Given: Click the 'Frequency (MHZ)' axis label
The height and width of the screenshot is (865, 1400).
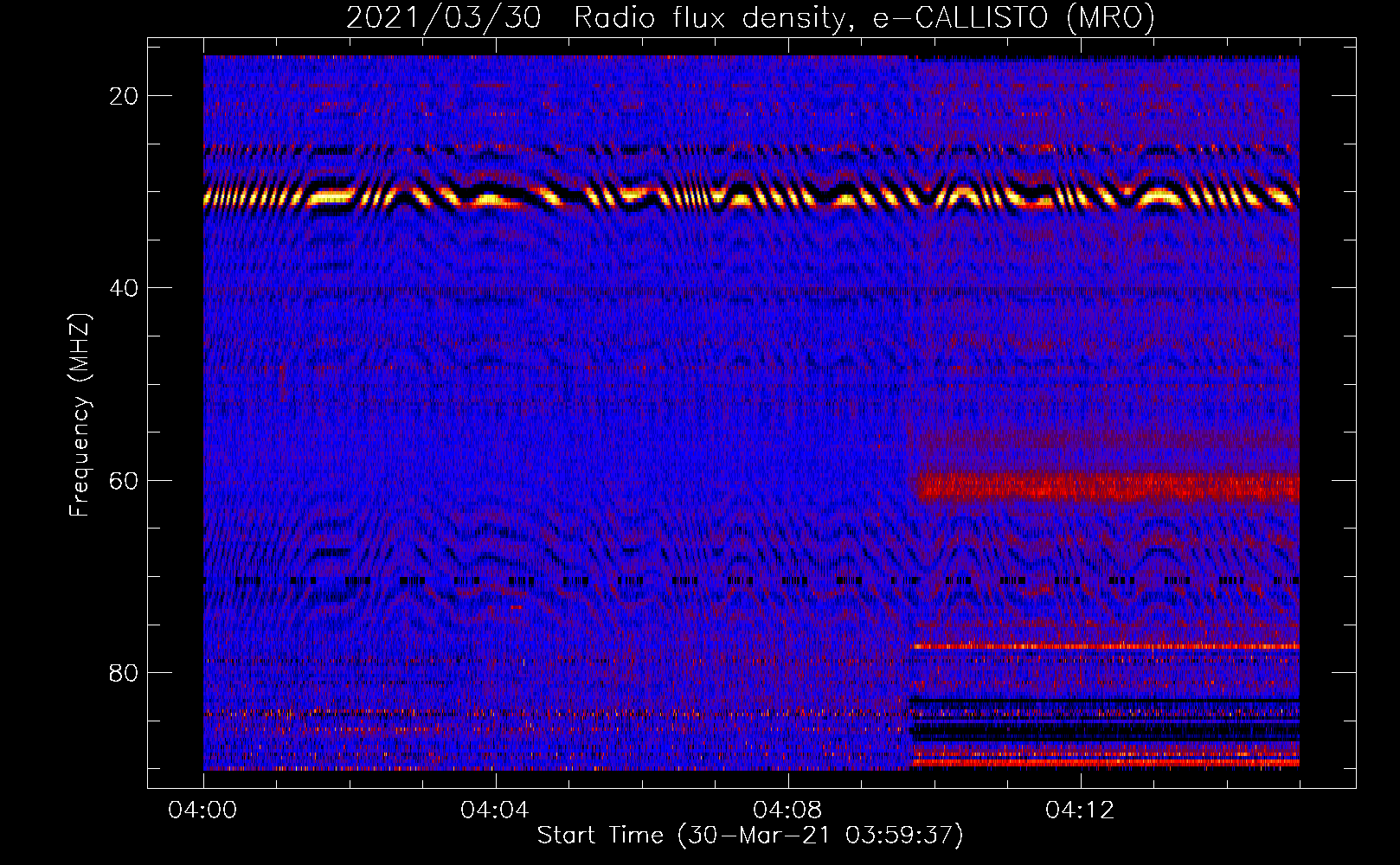Looking at the screenshot, I should [80, 415].
